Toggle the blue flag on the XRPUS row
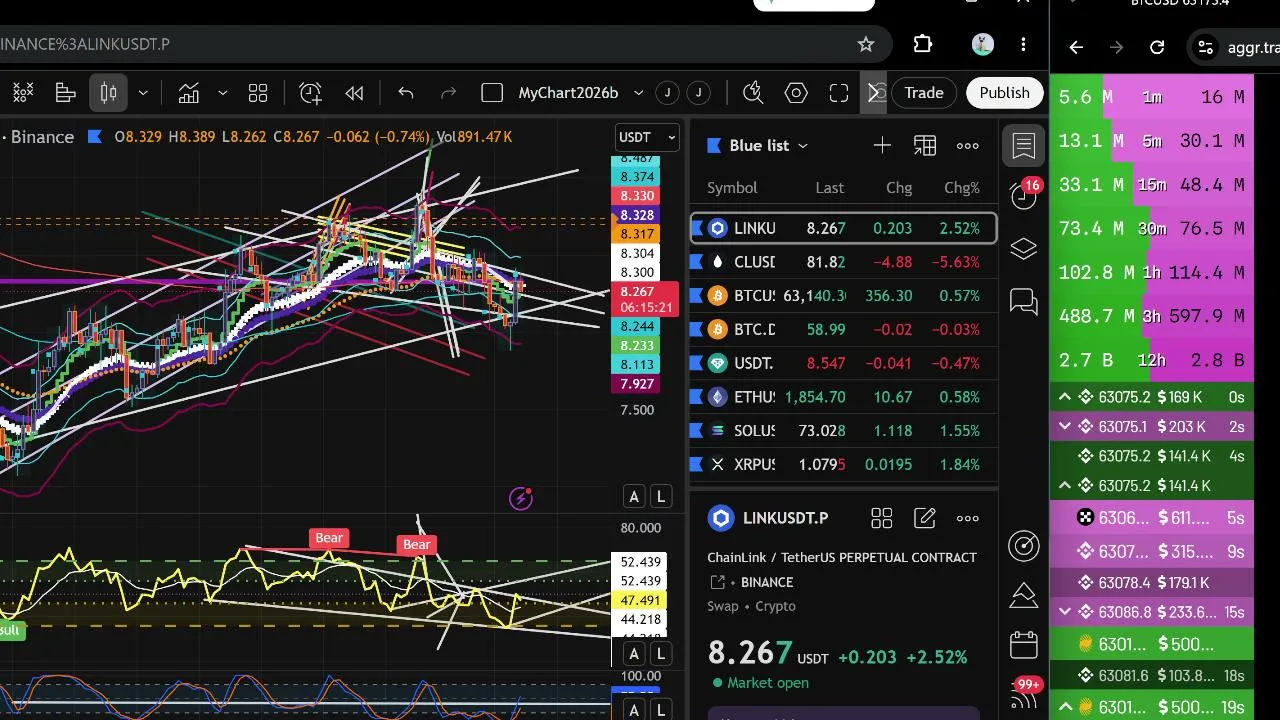This screenshot has width=1280, height=720. (x=696, y=465)
